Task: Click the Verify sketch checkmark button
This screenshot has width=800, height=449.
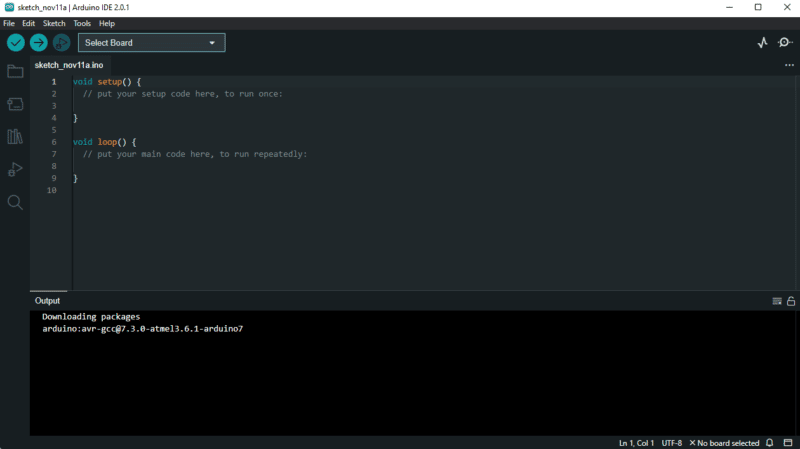Action: tap(16, 42)
